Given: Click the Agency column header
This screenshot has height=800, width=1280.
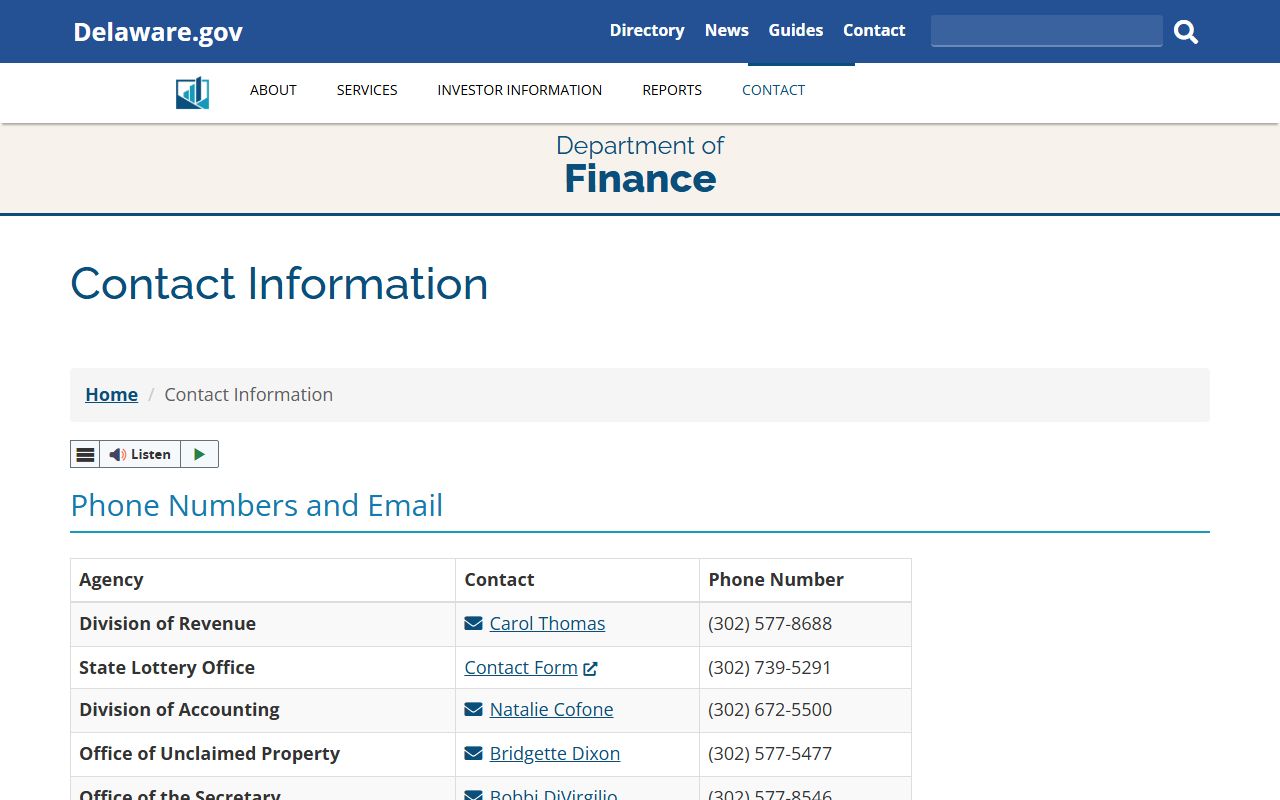Looking at the screenshot, I should pos(263,580).
